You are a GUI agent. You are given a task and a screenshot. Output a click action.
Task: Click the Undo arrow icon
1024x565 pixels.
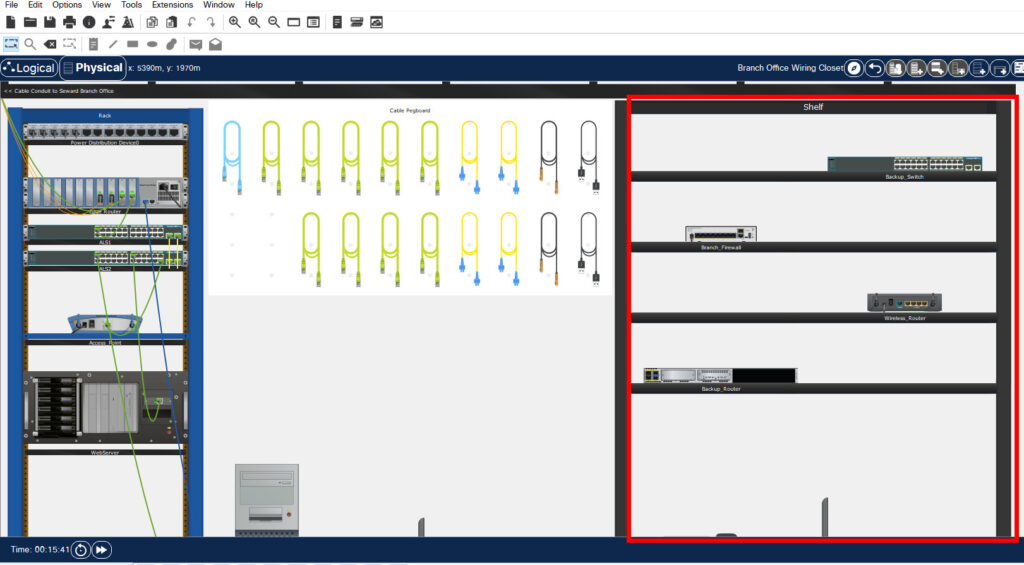click(x=191, y=22)
